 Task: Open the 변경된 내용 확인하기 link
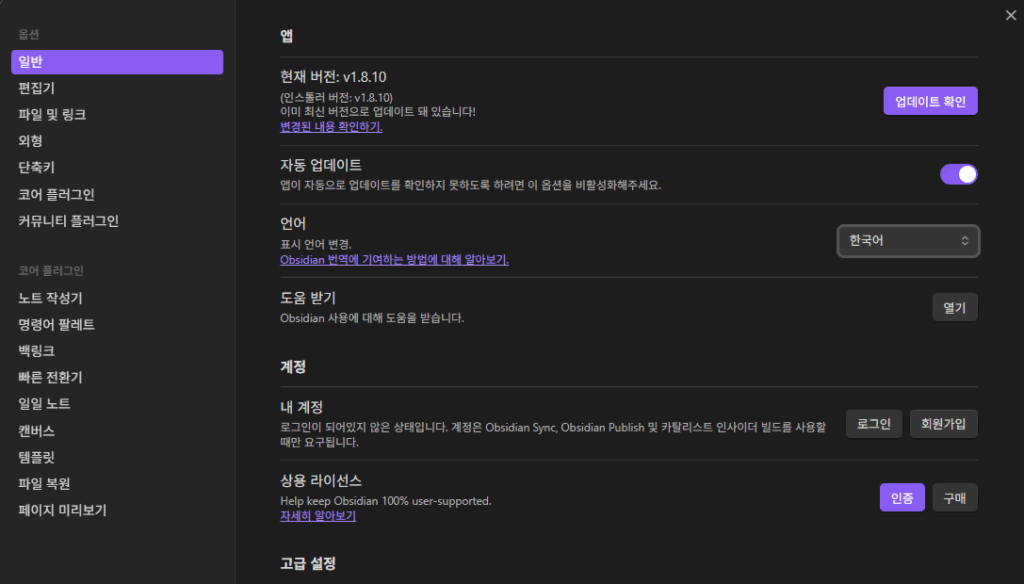coord(331,127)
